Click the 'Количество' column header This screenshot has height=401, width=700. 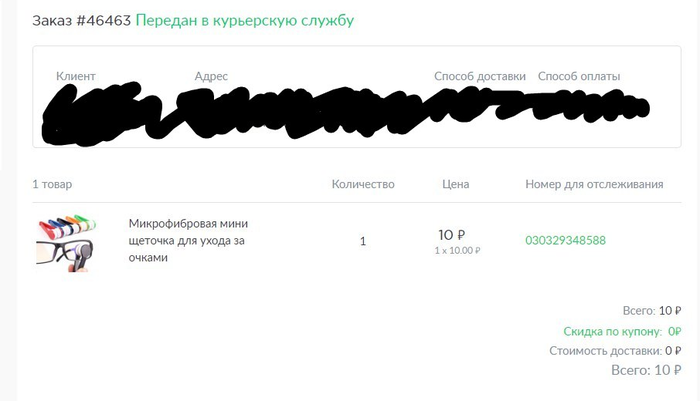click(x=363, y=184)
